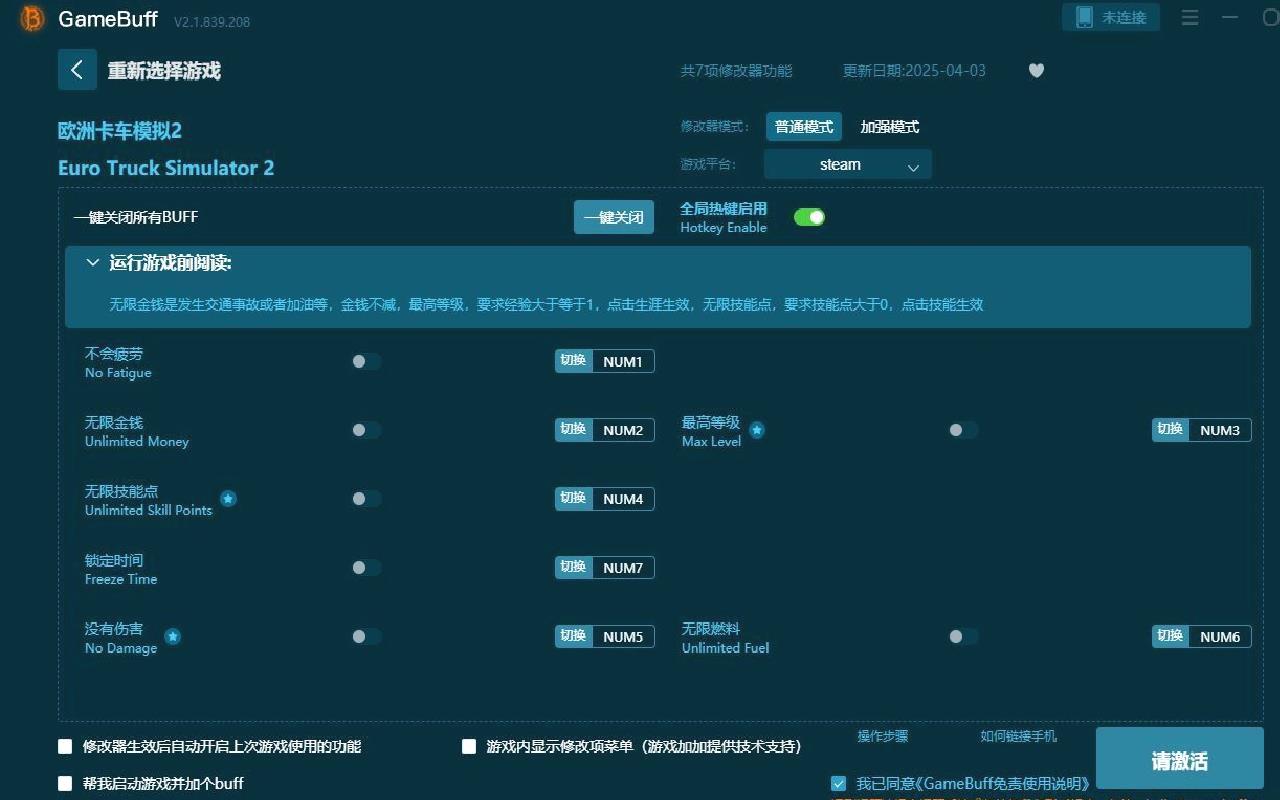Click the NUM3 hotkey field
This screenshot has height=800, width=1280.
(x=1220, y=430)
